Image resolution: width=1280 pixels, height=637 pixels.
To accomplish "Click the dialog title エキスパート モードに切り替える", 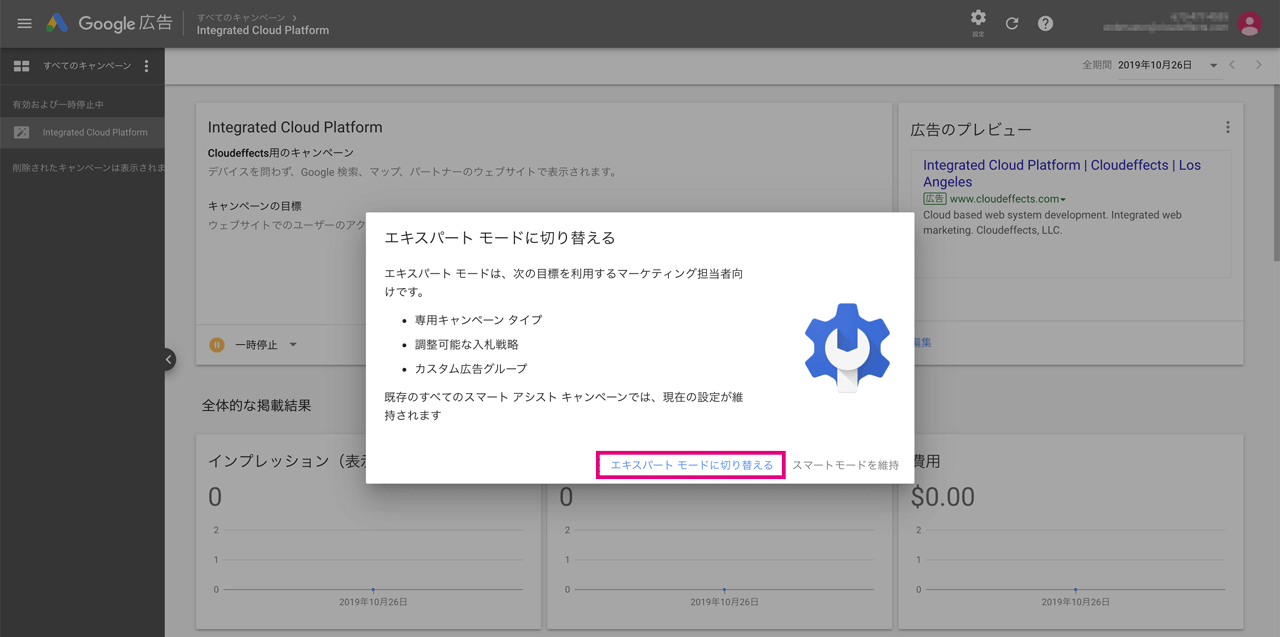I will pos(500,238).
